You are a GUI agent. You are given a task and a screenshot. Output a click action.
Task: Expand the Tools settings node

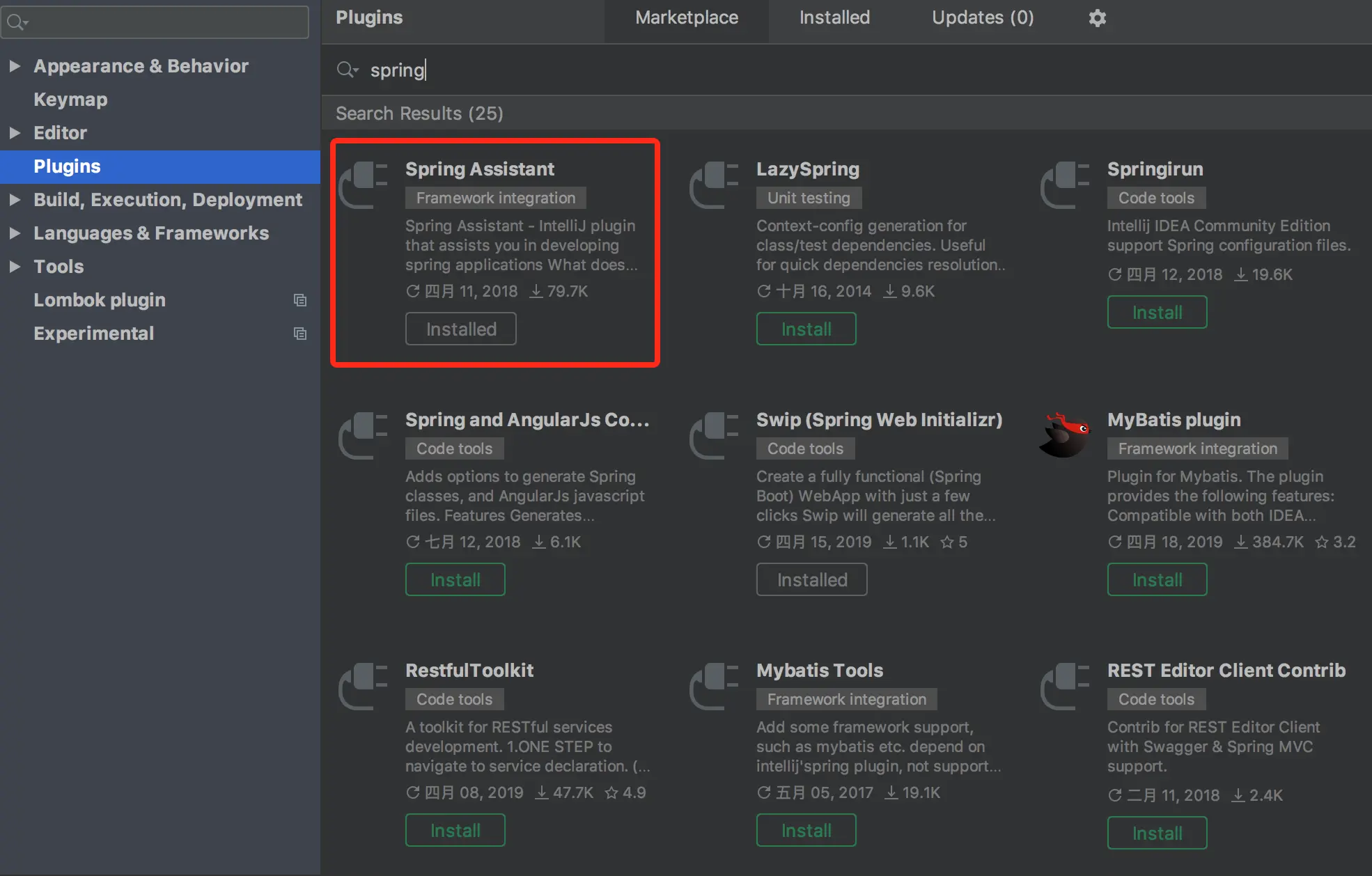(x=14, y=267)
